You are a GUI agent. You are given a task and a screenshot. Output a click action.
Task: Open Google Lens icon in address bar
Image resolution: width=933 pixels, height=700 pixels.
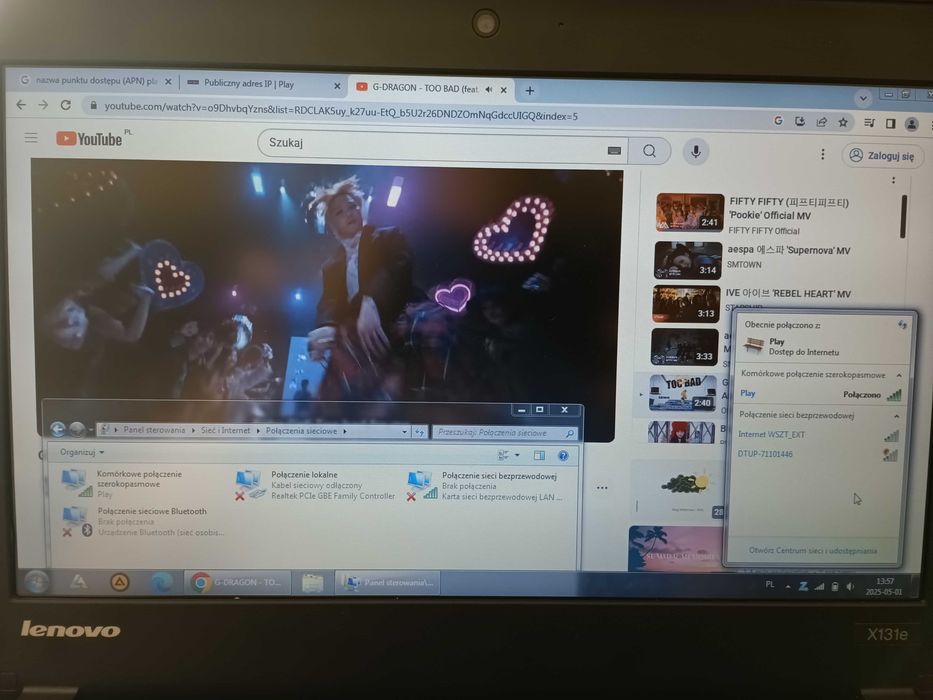pos(778,121)
